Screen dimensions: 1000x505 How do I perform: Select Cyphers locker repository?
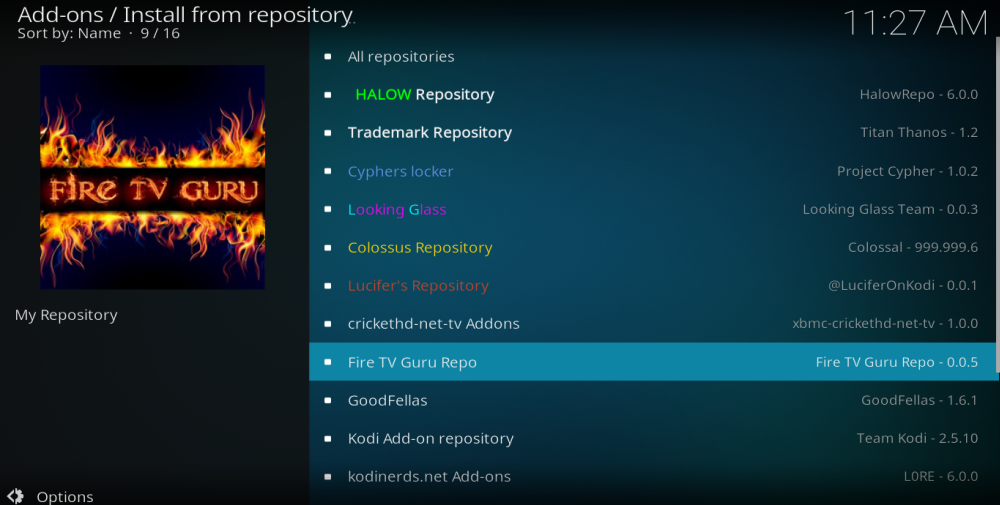click(400, 172)
